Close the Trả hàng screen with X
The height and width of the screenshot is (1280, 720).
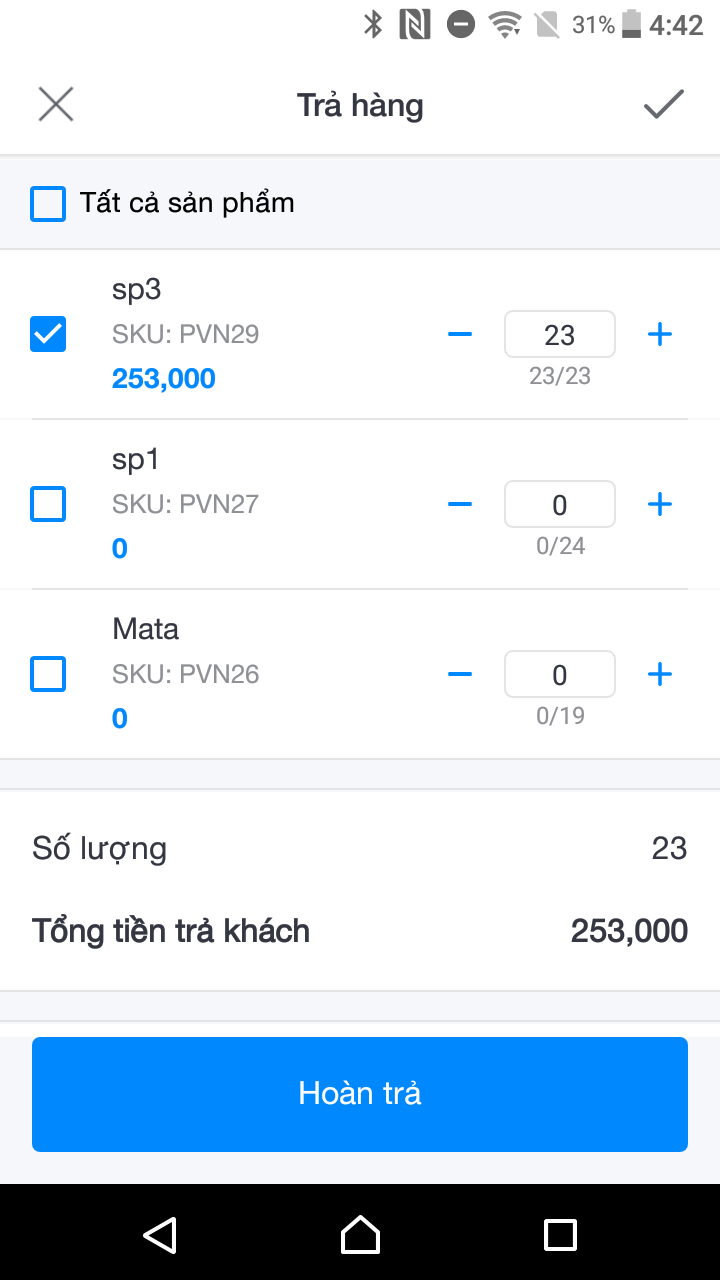pyautogui.click(x=56, y=104)
